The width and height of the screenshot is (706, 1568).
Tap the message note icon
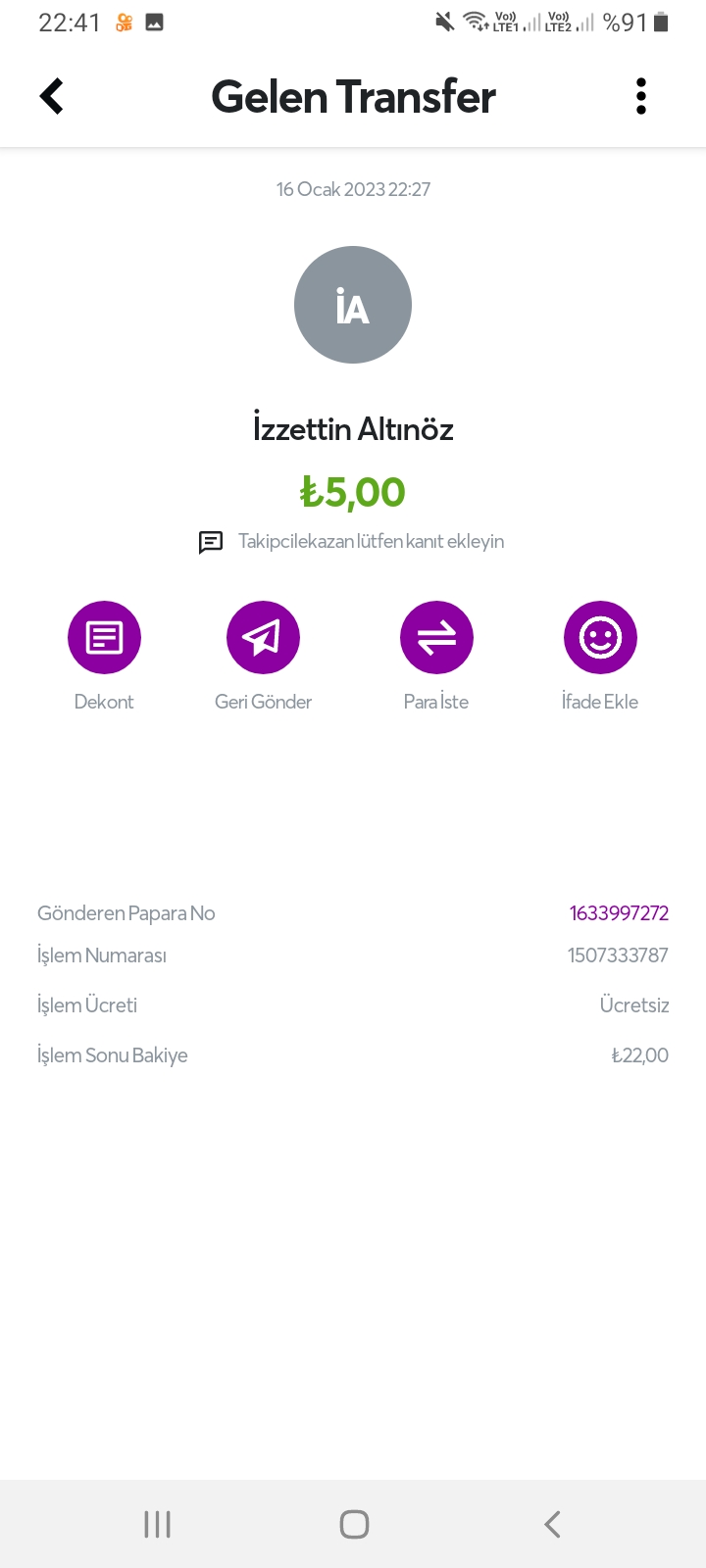[x=211, y=542]
